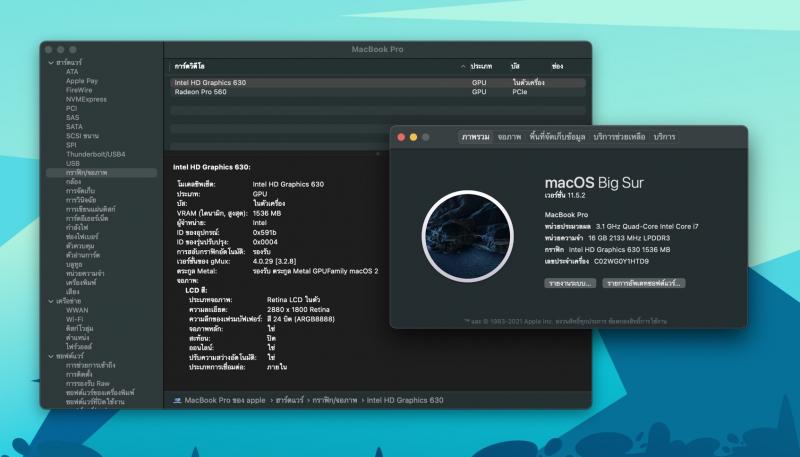Select SPI in the sidebar
This screenshot has width=800, height=457.
[71, 145]
